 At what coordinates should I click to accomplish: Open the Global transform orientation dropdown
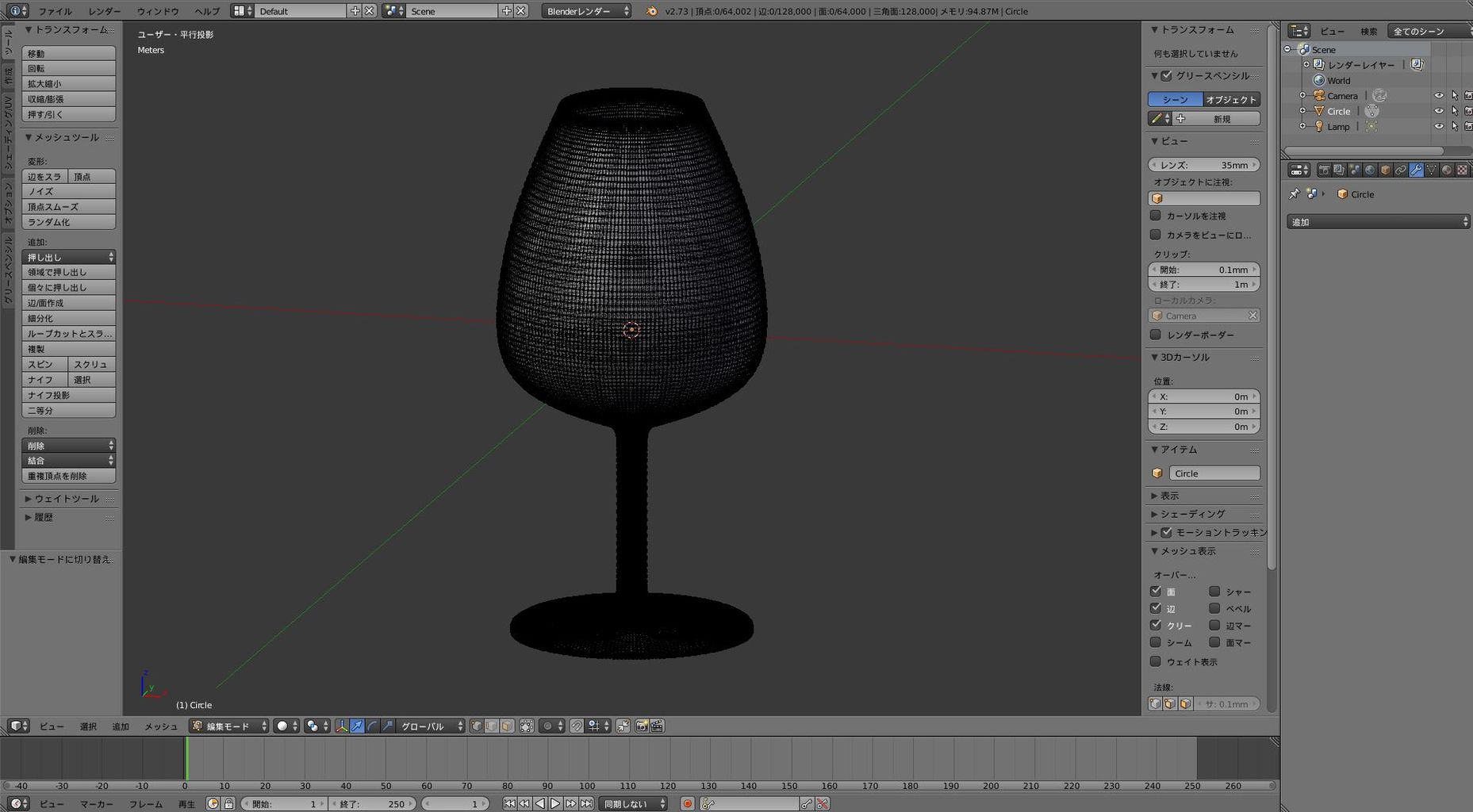432,726
